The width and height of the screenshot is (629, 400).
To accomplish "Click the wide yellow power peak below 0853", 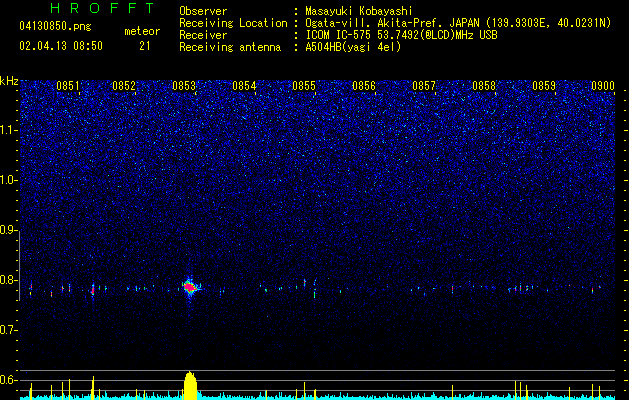I will click(x=191, y=386).
